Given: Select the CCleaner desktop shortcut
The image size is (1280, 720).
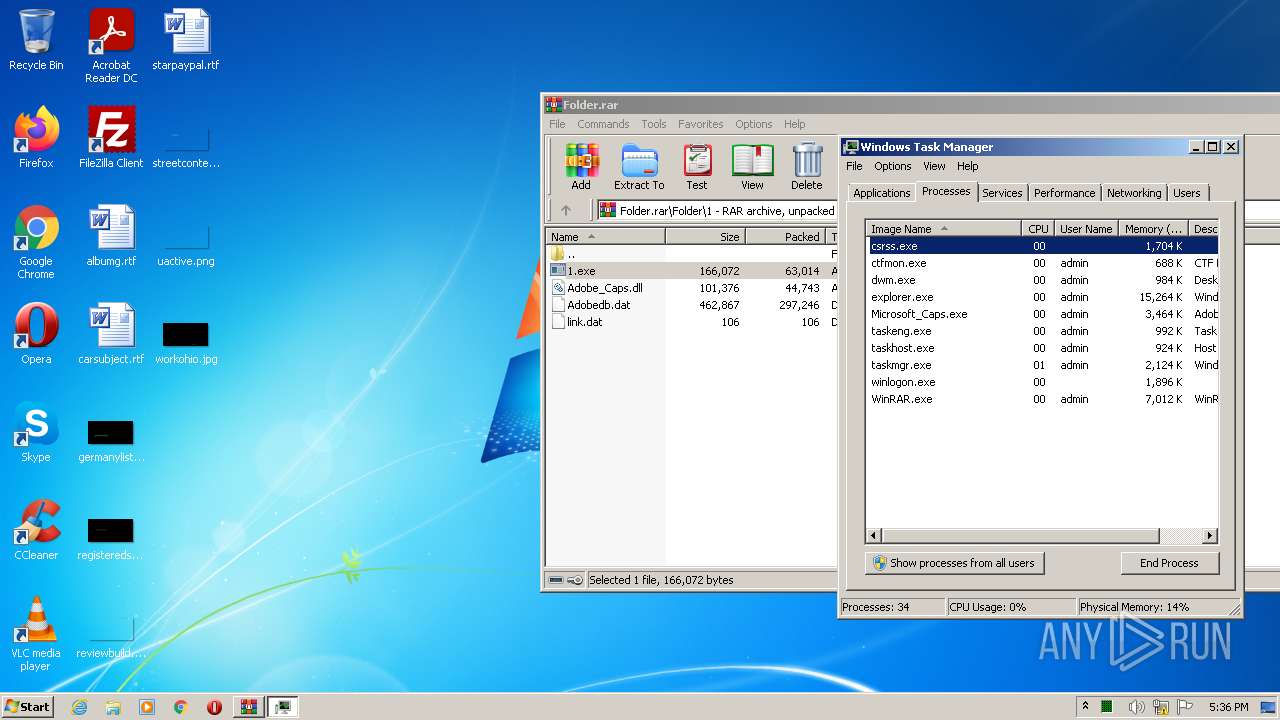Looking at the screenshot, I should 36,530.
